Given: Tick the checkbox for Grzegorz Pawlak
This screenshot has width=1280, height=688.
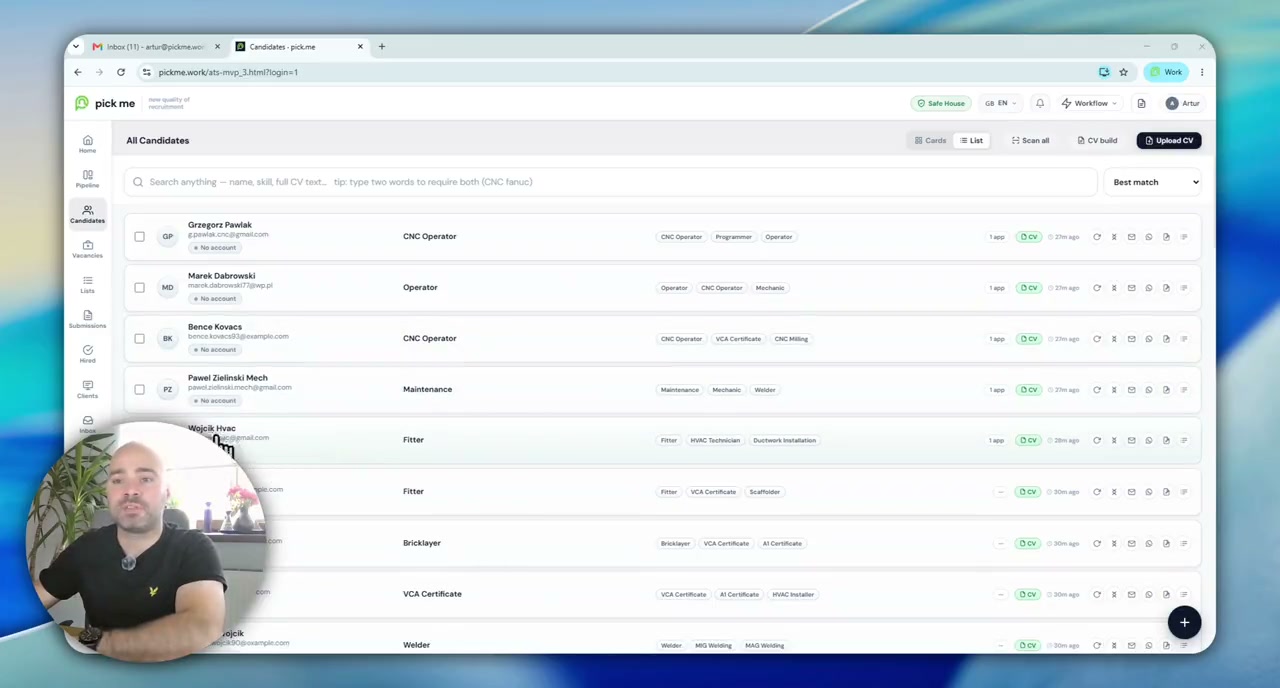Looking at the screenshot, I should point(139,237).
